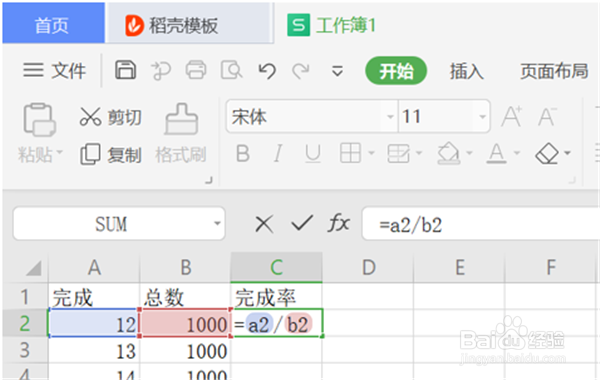Select column F header
Image resolution: width=600 pixels, height=380 pixels.
click(551, 267)
